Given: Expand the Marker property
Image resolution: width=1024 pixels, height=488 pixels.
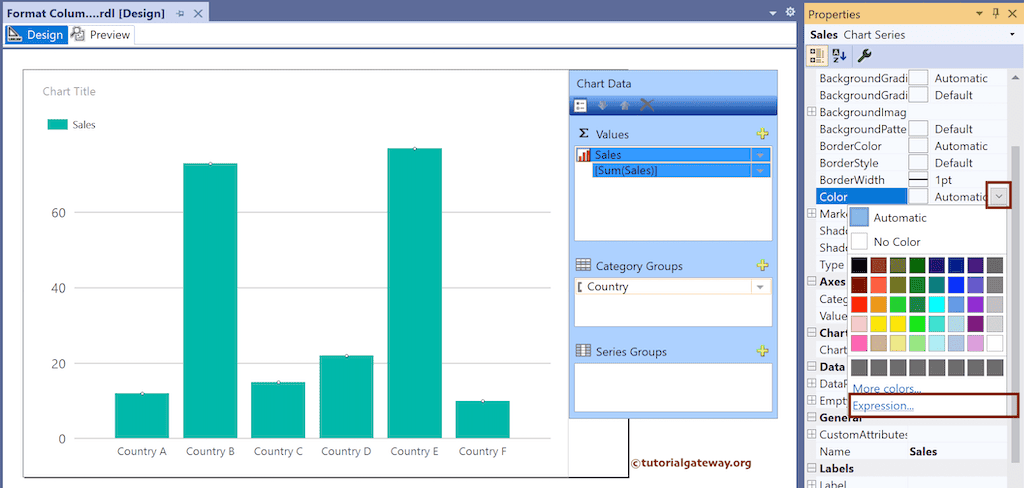Looking at the screenshot, I should (812, 214).
